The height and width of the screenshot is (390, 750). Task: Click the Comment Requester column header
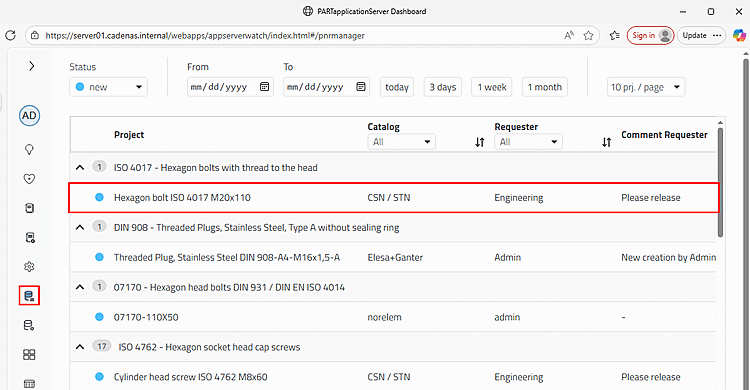[664, 135]
